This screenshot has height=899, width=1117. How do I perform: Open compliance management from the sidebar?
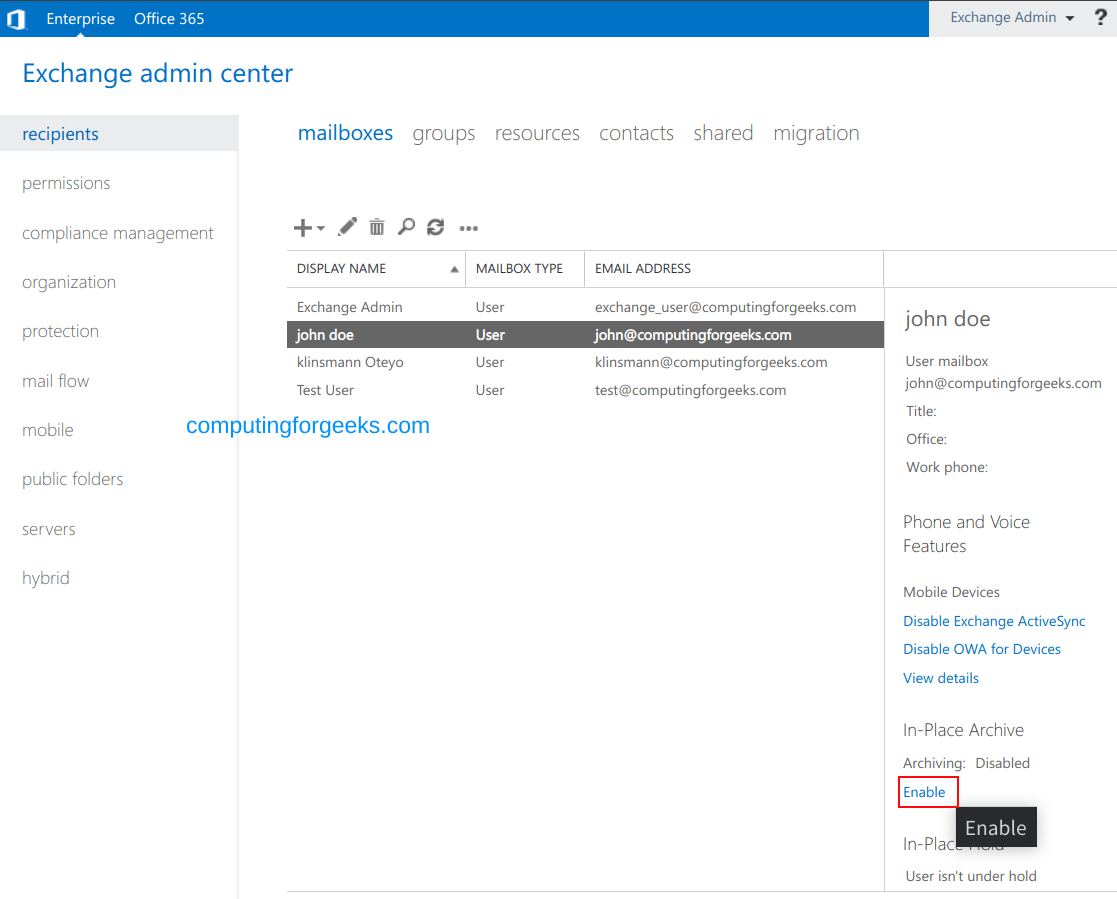pos(117,232)
